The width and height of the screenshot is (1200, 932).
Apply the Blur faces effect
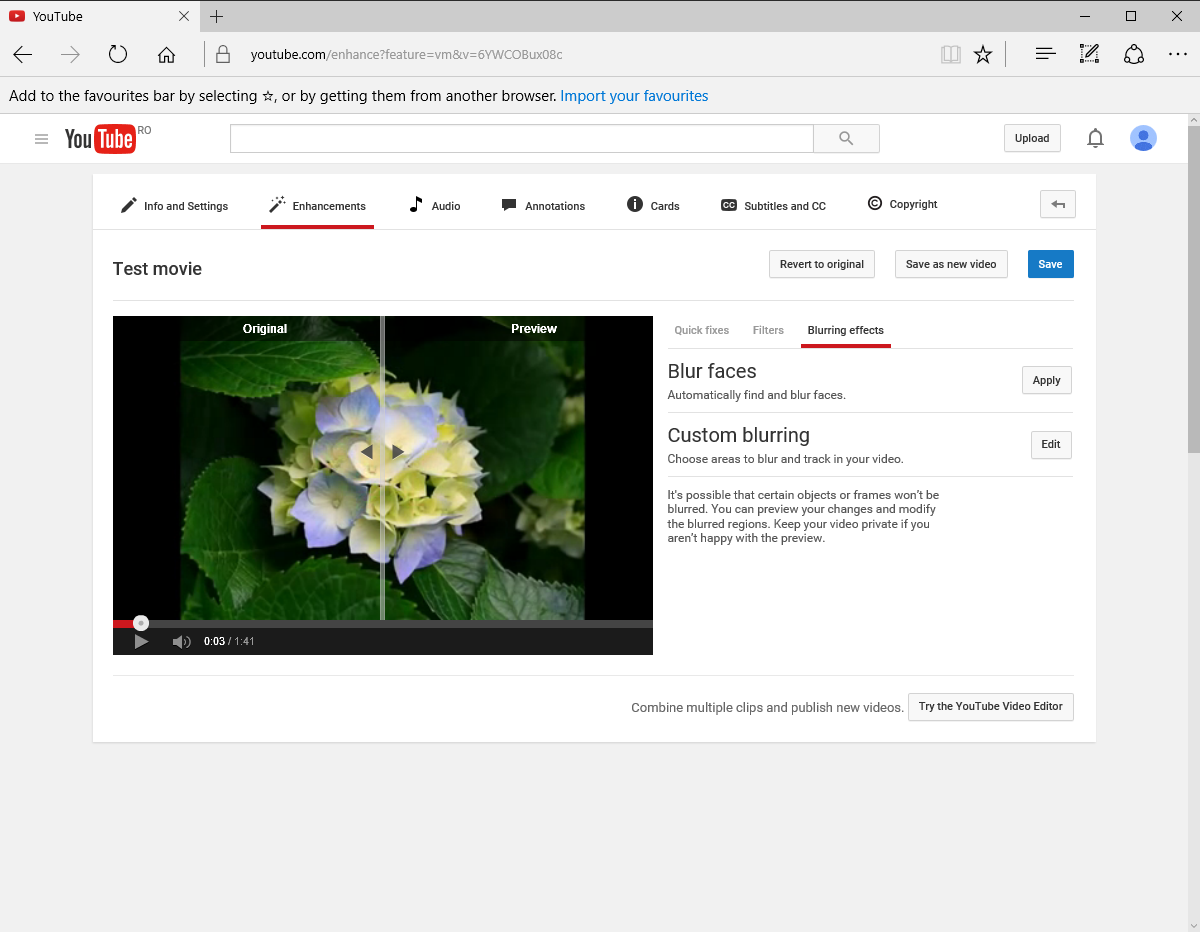click(1046, 380)
